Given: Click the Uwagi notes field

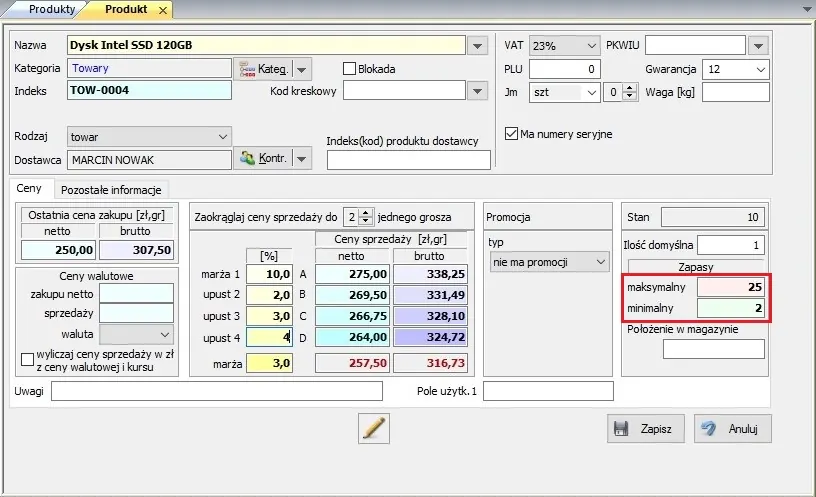Looking at the screenshot, I should click(217, 391).
